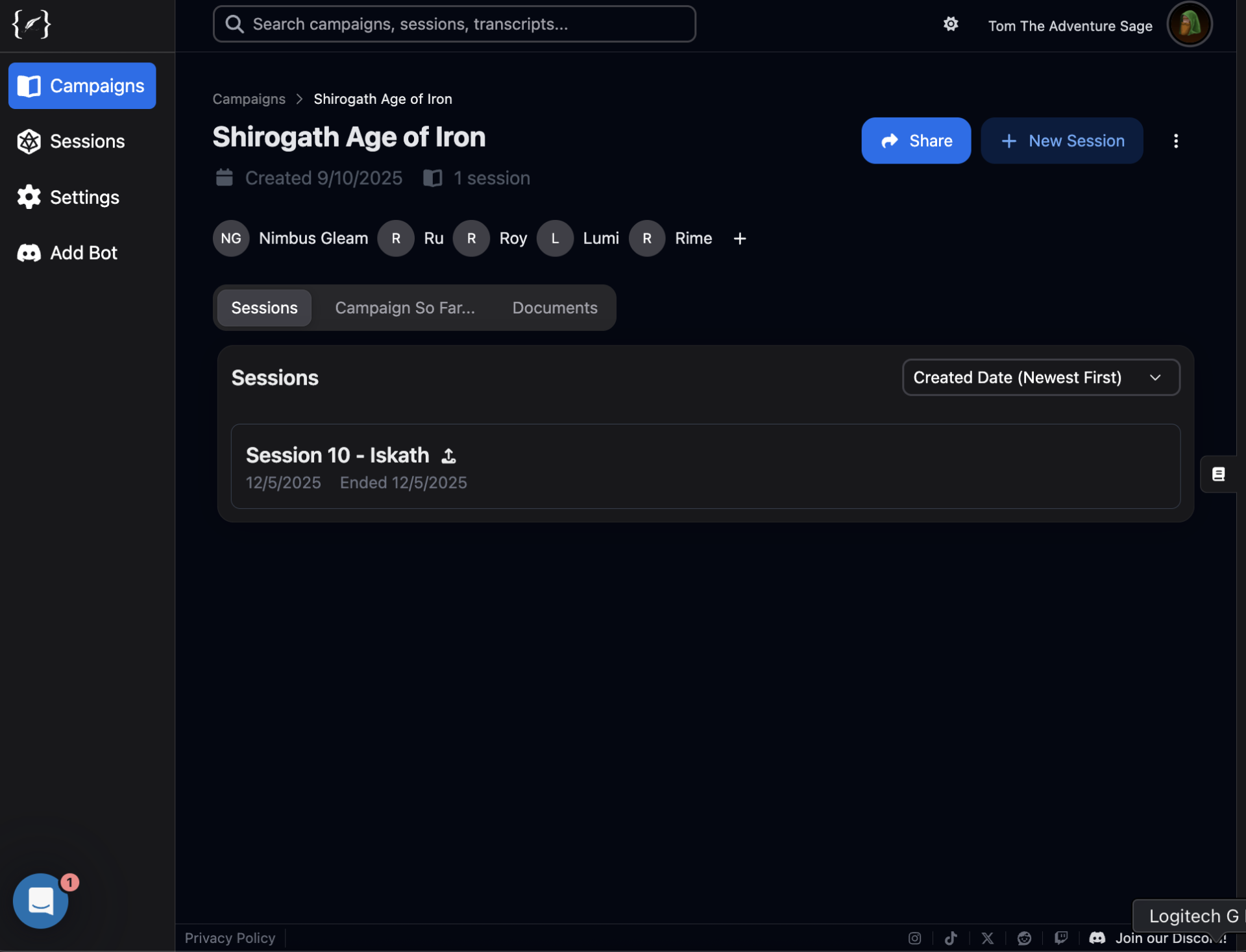Image resolution: width=1246 pixels, height=952 pixels.
Task: Focus the Search campaigns, sessions, transcripts field
Action: point(454,24)
